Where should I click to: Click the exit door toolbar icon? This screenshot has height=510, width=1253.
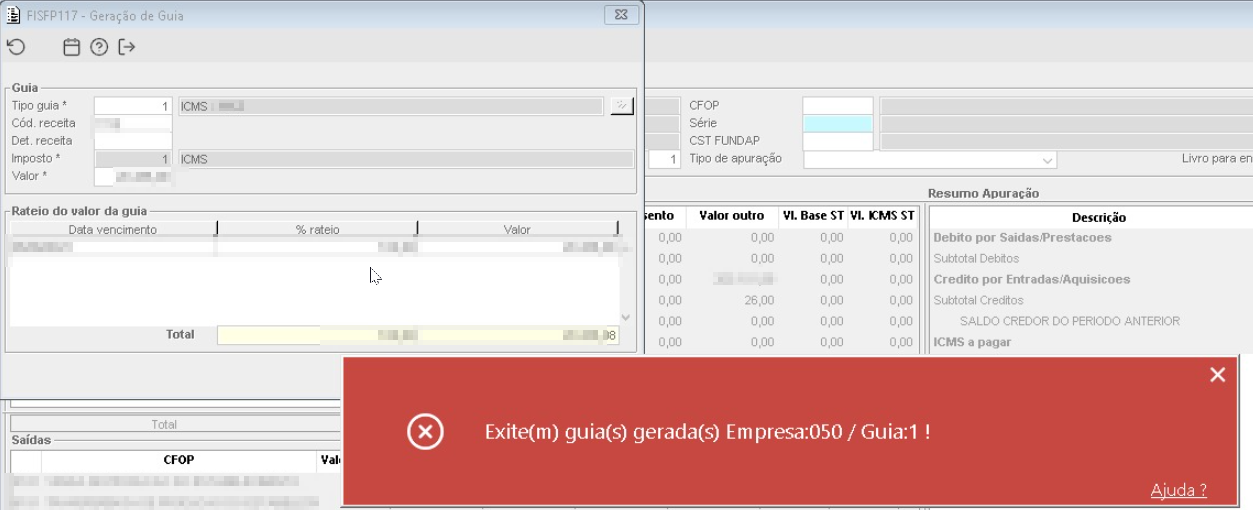click(x=127, y=47)
